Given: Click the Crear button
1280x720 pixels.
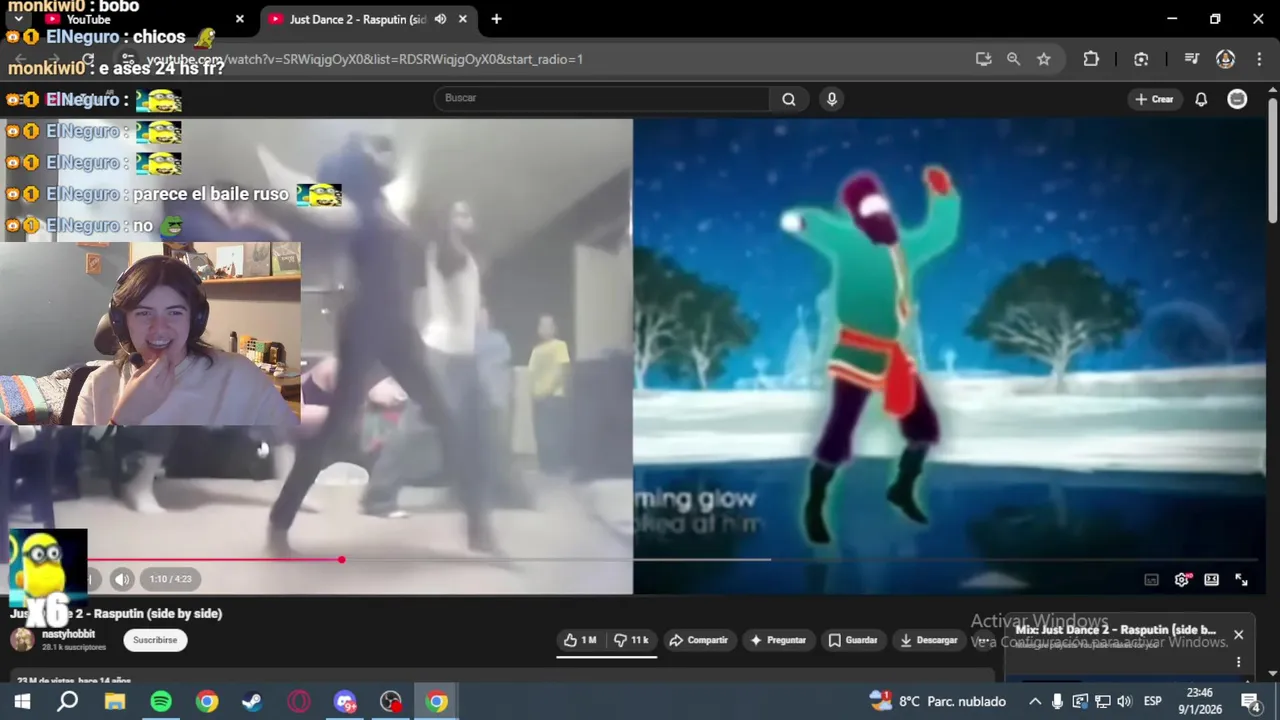Looking at the screenshot, I should click(1154, 99).
